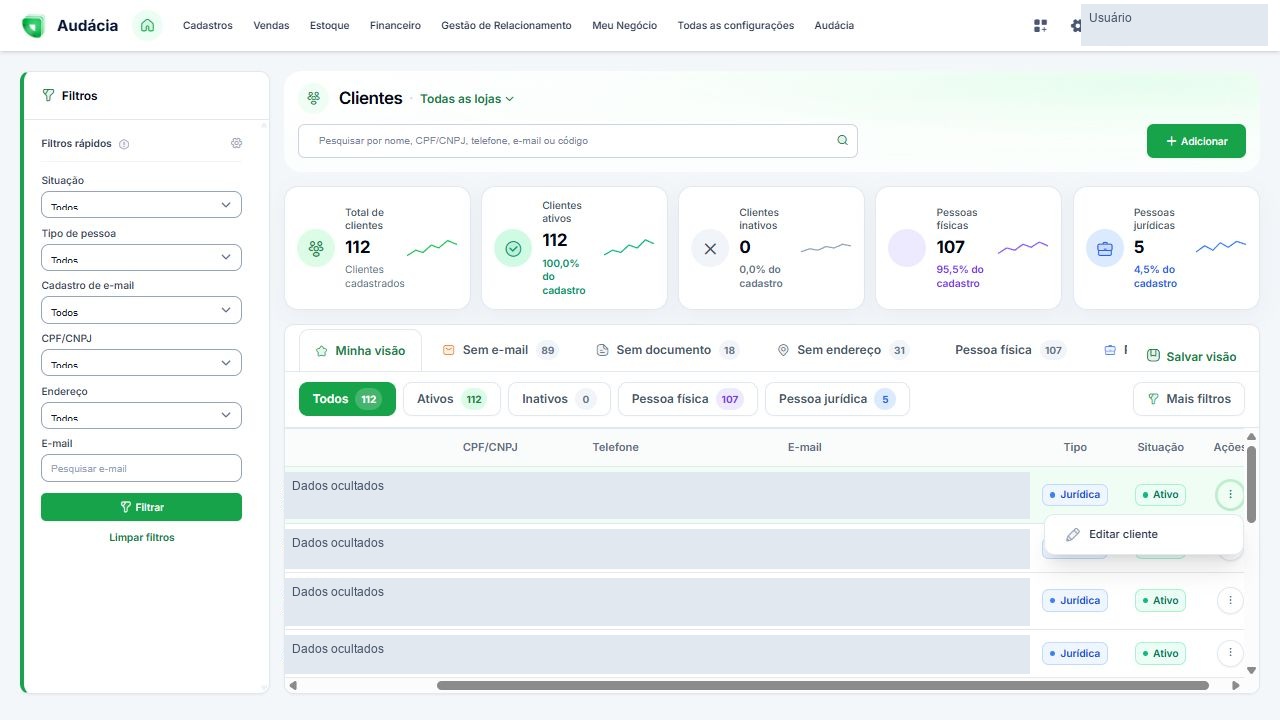The image size is (1280, 720).
Task: Click the table's scroll-up arrow
Action: click(1251, 437)
